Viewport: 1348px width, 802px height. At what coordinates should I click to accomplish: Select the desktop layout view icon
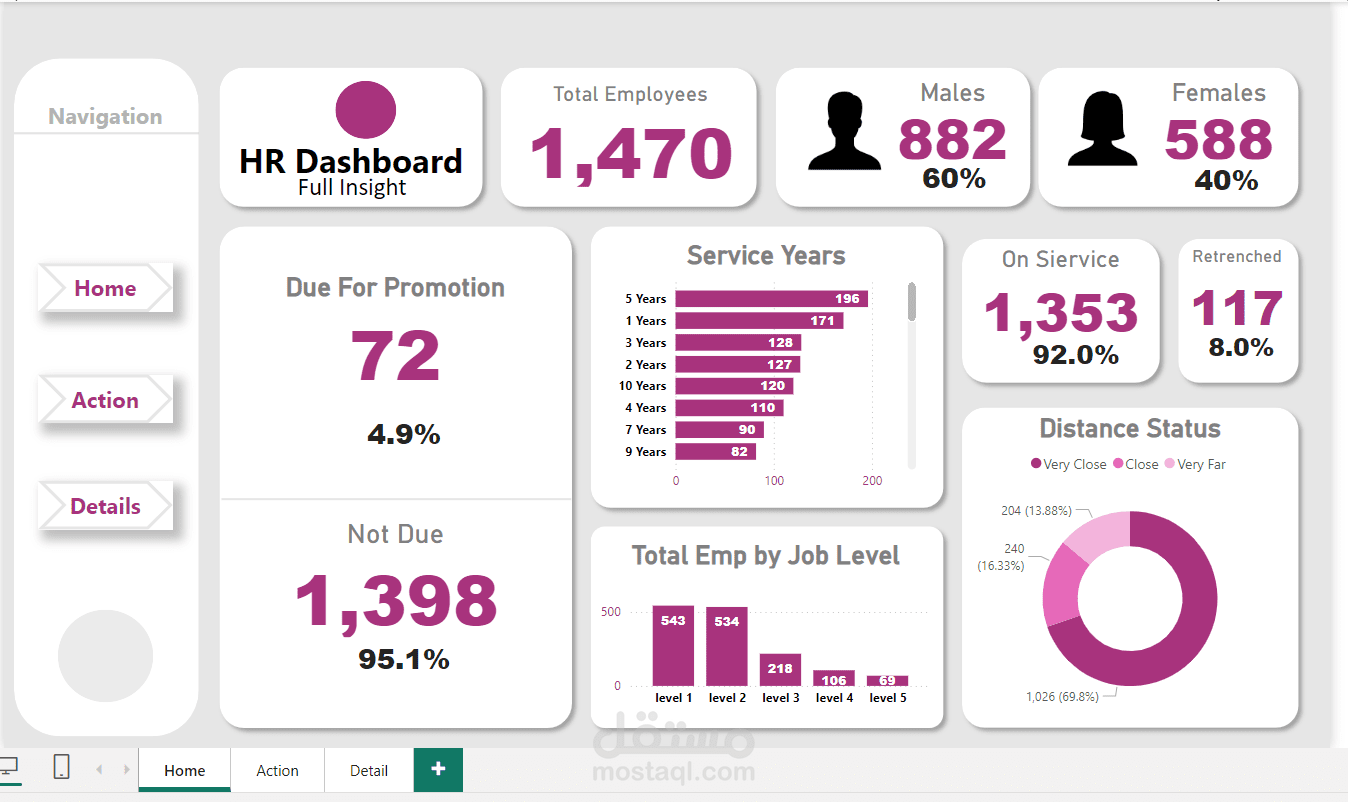[x=8, y=767]
